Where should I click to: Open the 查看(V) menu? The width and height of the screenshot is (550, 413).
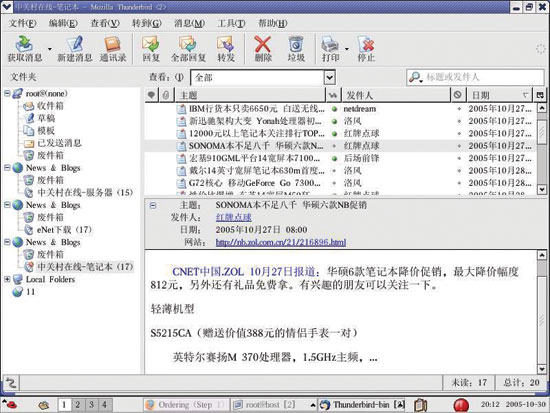pyautogui.click(x=105, y=23)
